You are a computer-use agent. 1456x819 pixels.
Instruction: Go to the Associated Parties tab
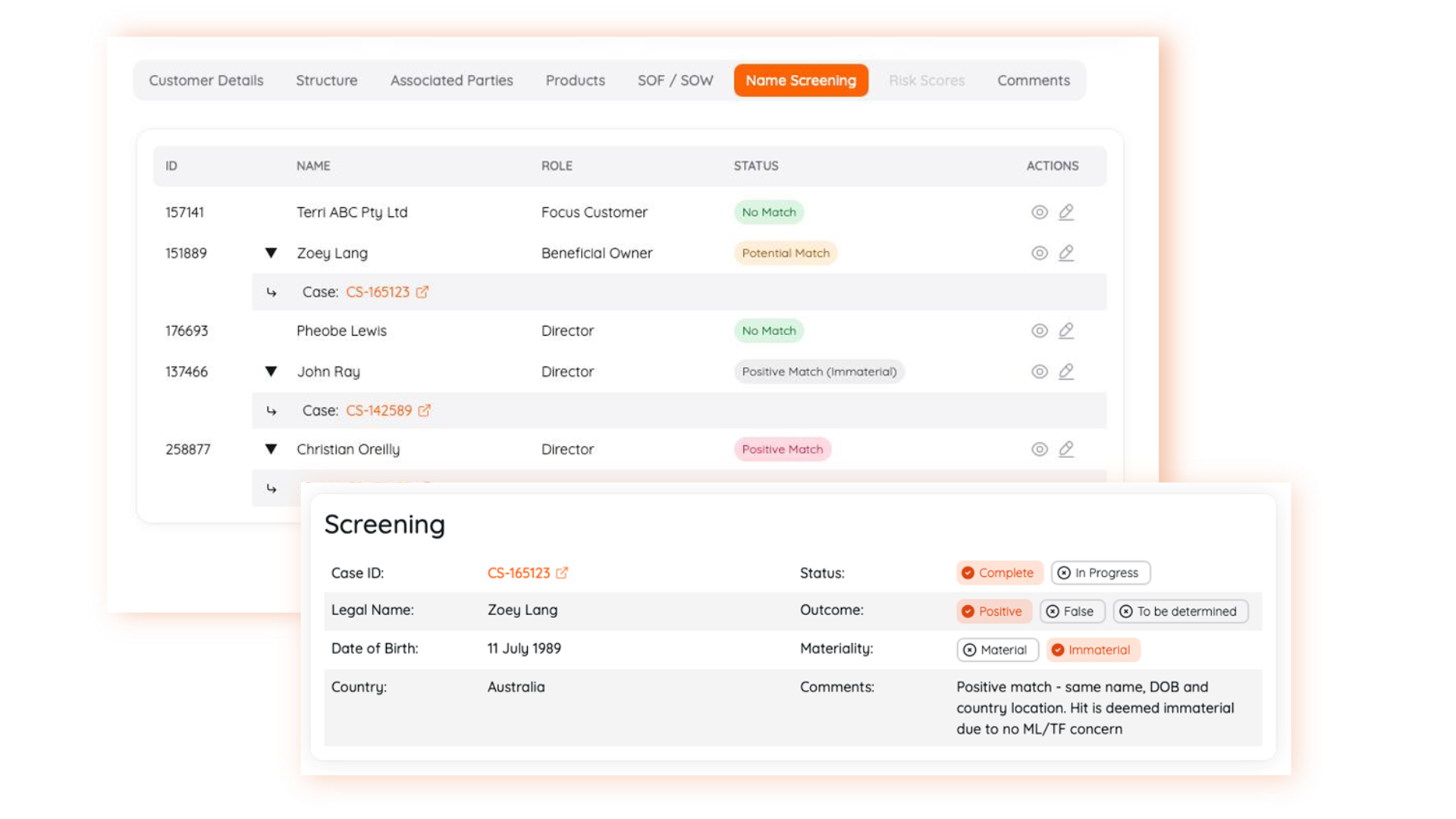[452, 80]
